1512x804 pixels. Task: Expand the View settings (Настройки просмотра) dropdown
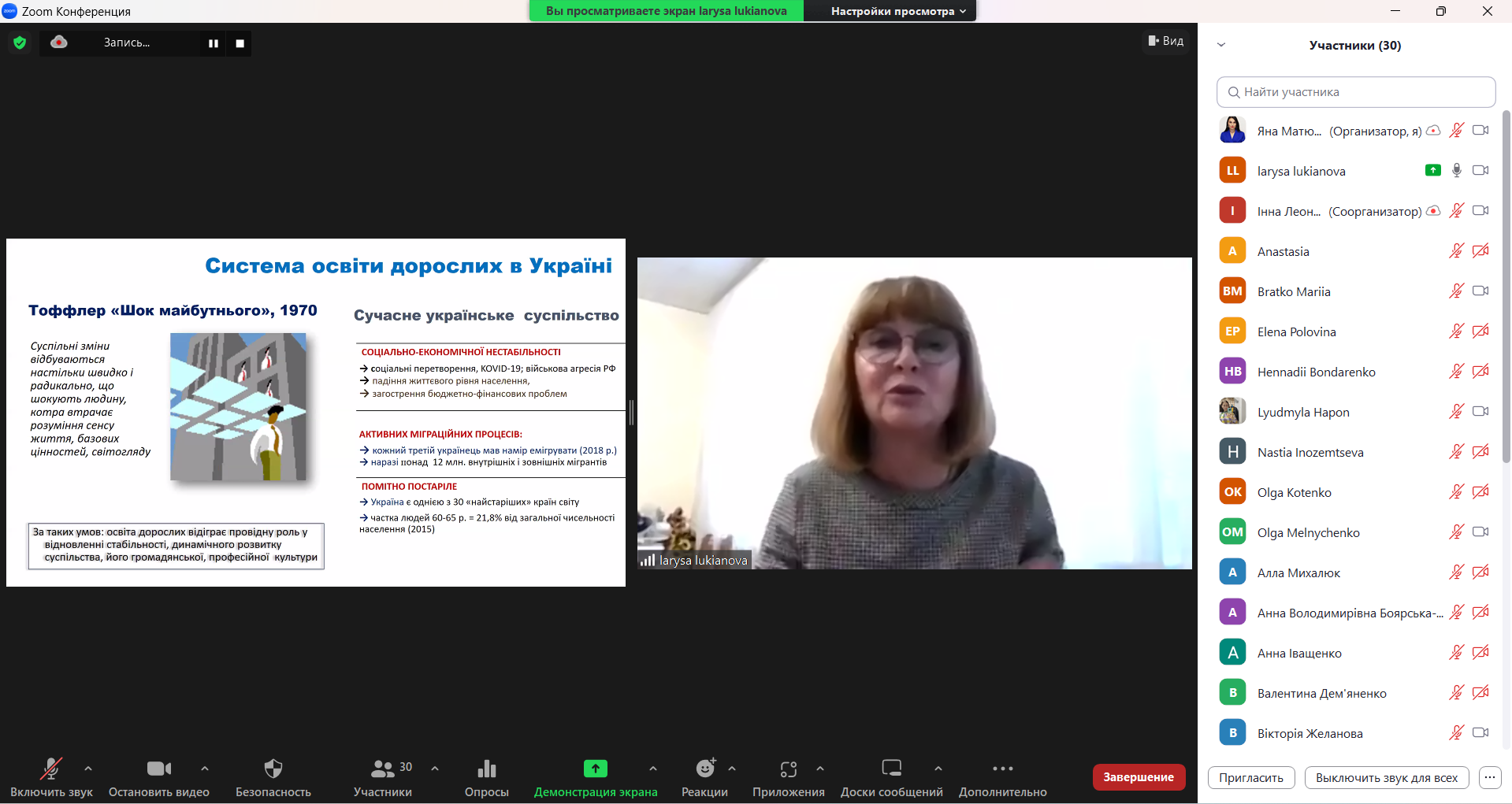point(897,11)
